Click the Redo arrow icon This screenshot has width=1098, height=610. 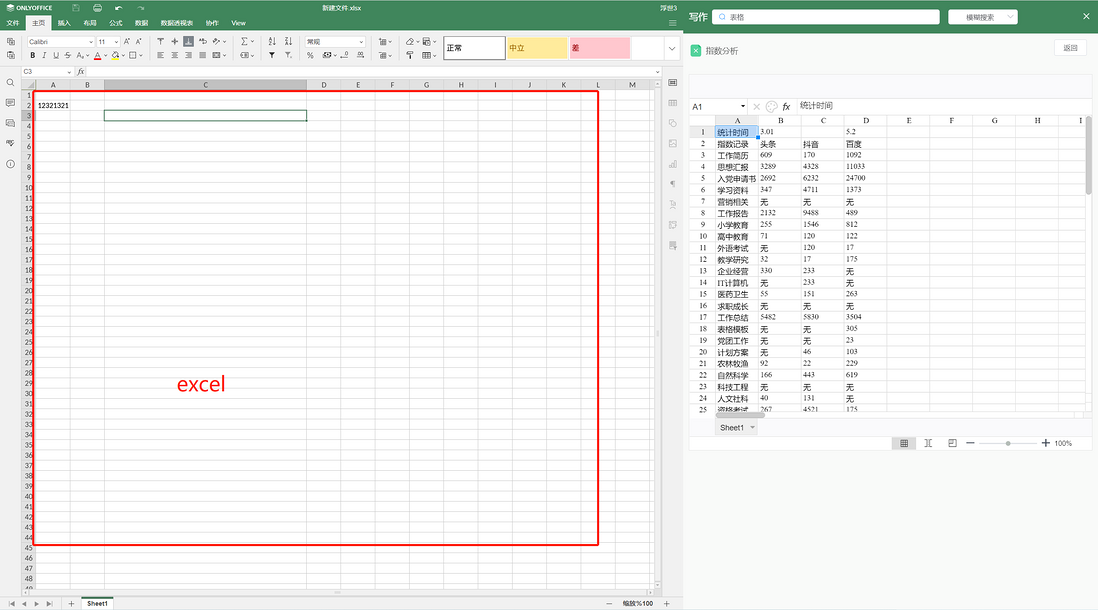coord(141,8)
